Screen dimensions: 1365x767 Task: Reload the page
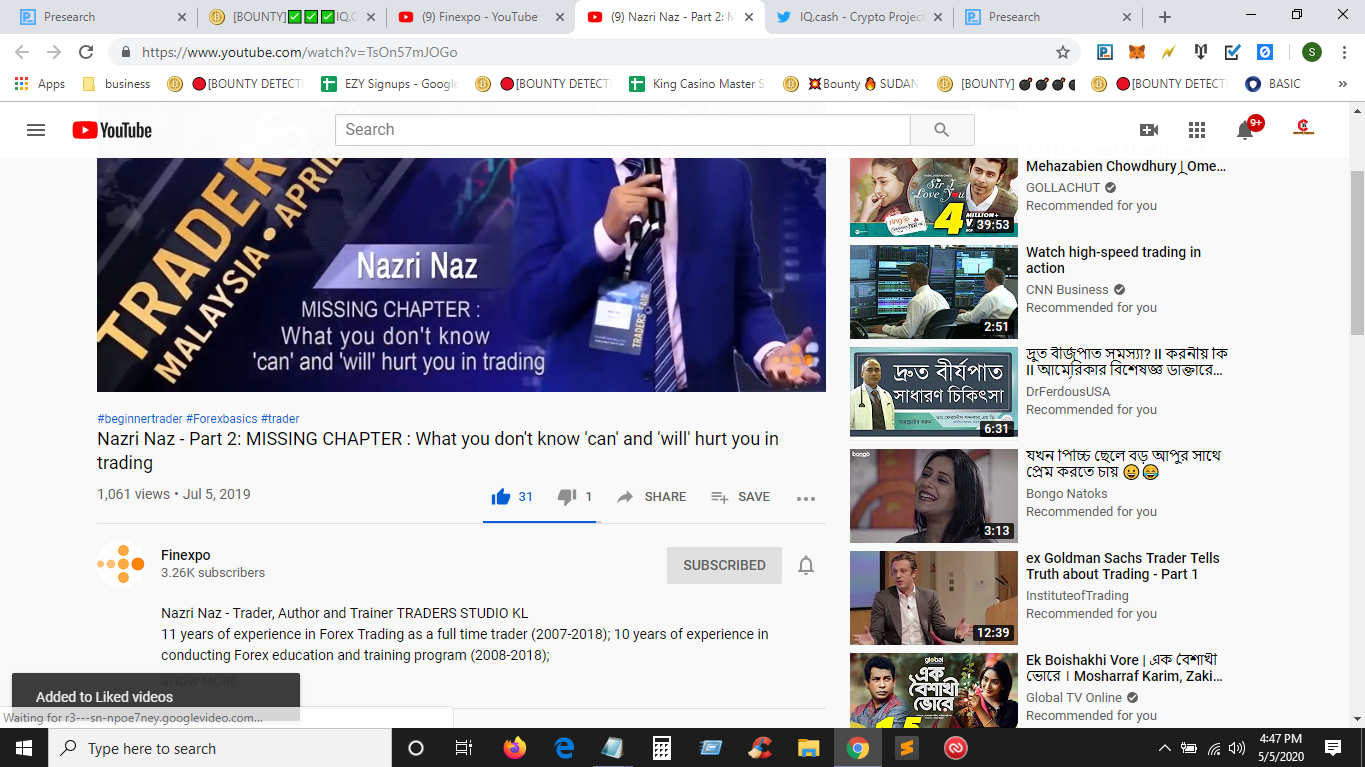86,52
